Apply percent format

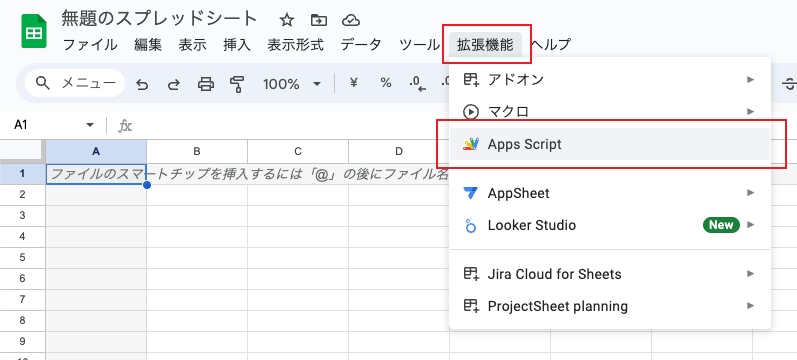click(x=386, y=83)
